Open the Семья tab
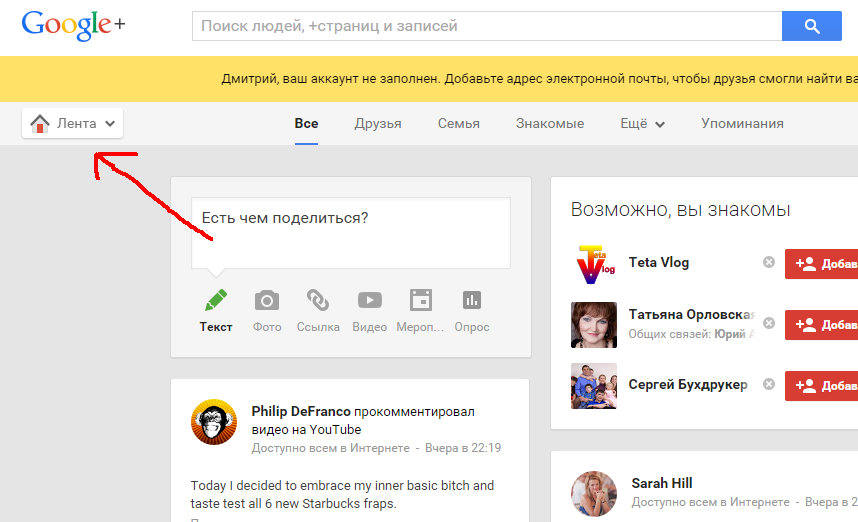The width and height of the screenshot is (858, 522). coord(458,124)
